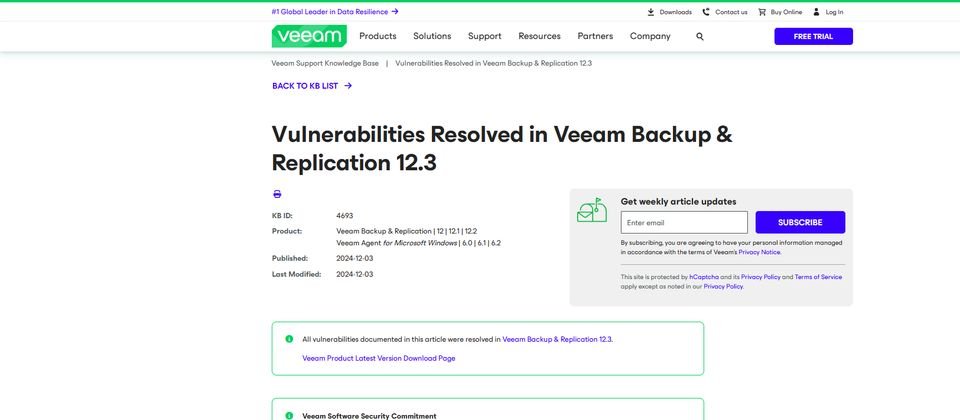960x420 pixels.
Task: Click the mailbox icon in subscribe box
Action: coord(592,211)
